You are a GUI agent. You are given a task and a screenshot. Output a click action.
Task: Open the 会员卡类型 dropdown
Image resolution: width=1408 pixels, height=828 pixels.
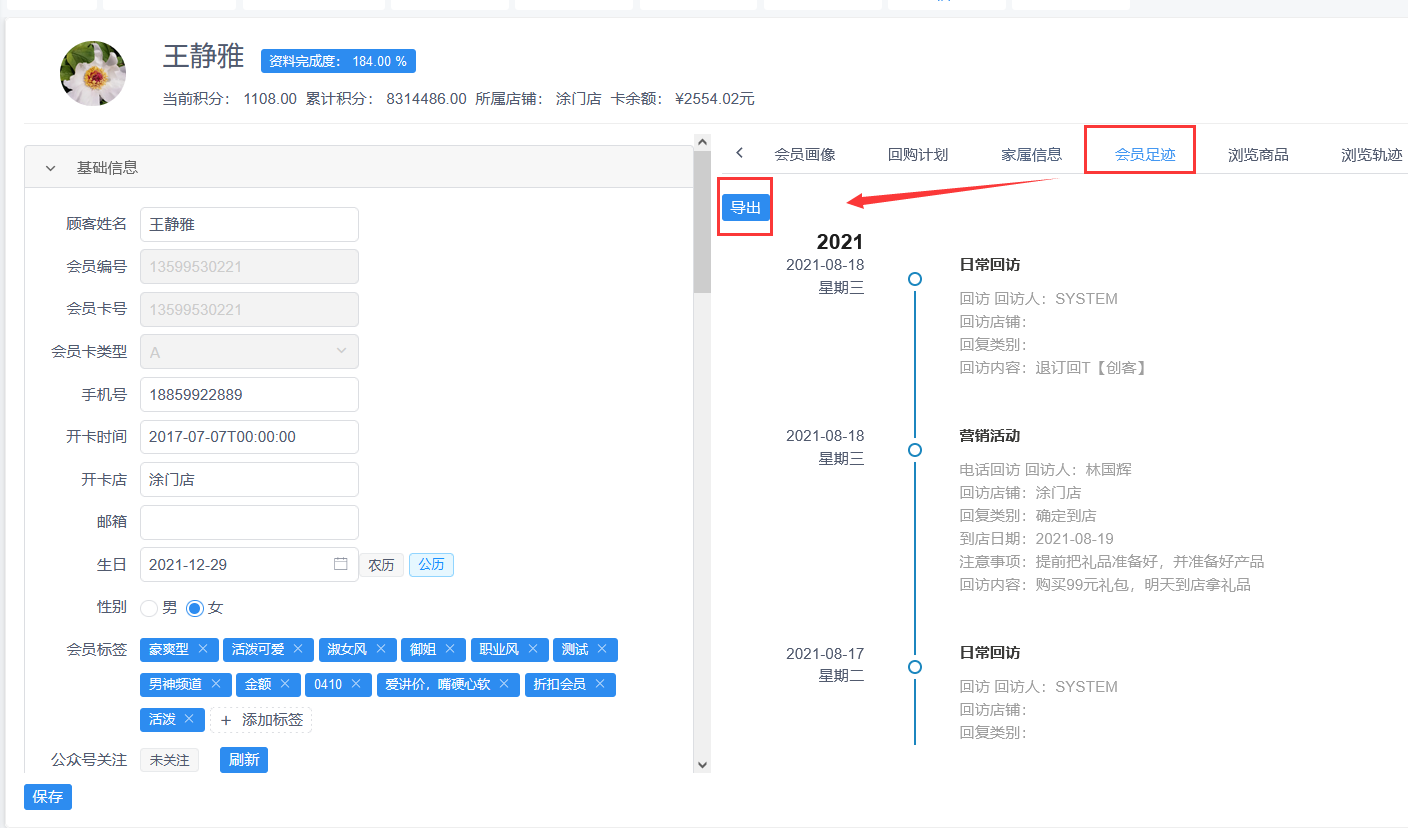[x=249, y=351]
